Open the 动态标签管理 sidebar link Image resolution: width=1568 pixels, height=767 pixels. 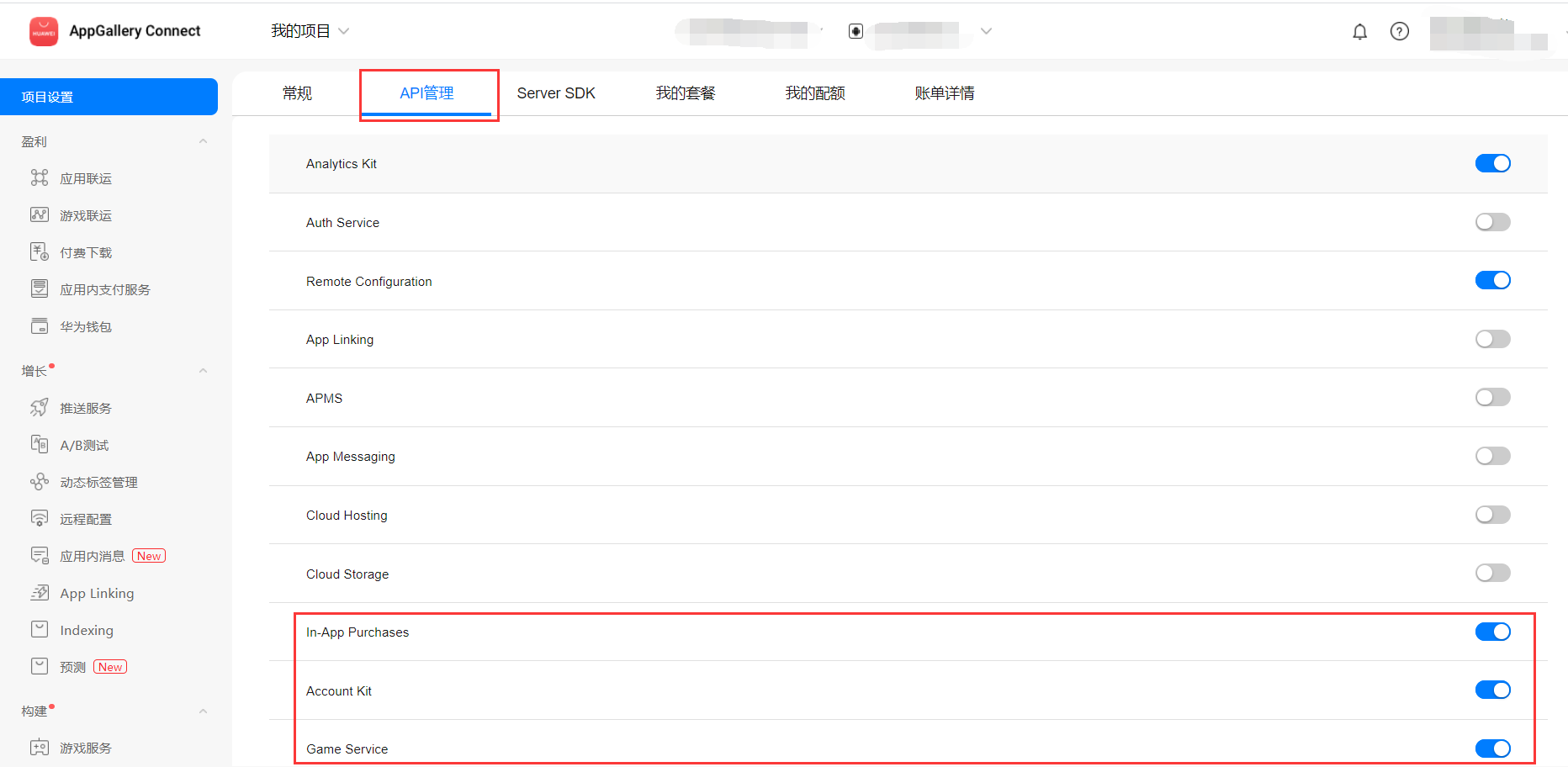tap(98, 482)
